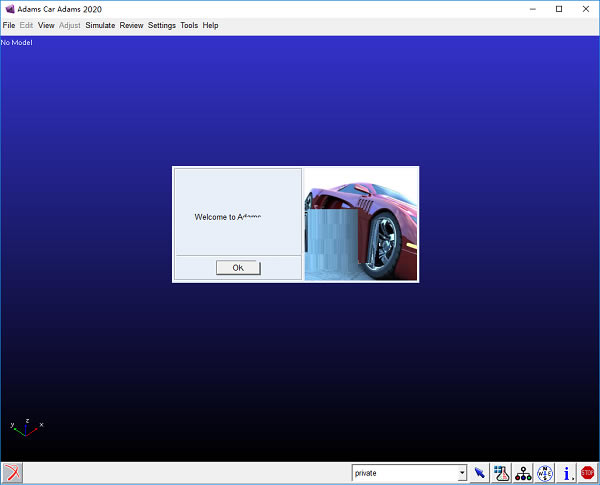Viewport: 600px width, 485px height.
Task: Click the select arrow tool icon
Action: pos(480,473)
